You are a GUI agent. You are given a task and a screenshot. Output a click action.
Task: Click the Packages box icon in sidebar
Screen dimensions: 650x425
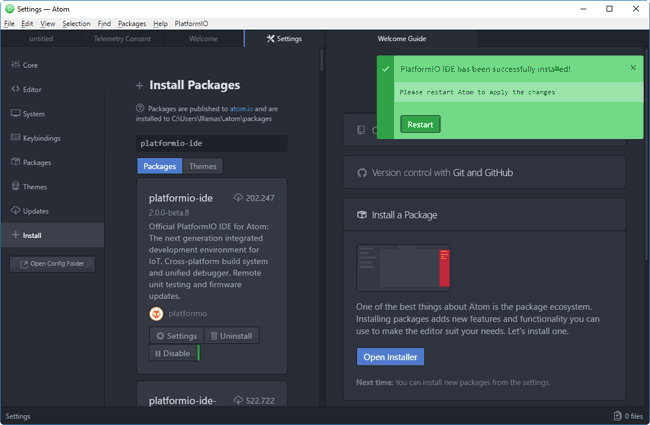tap(15, 162)
